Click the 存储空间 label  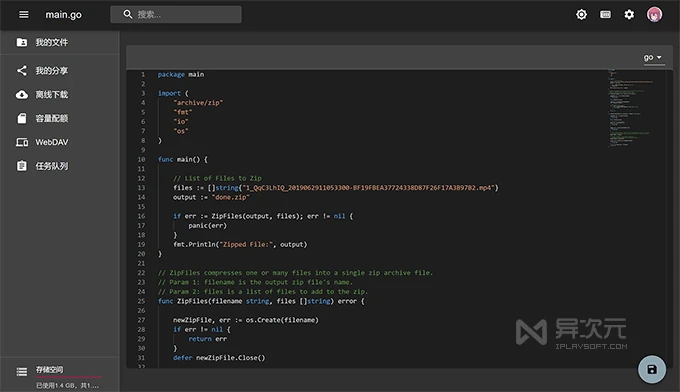(x=49, y=369)
